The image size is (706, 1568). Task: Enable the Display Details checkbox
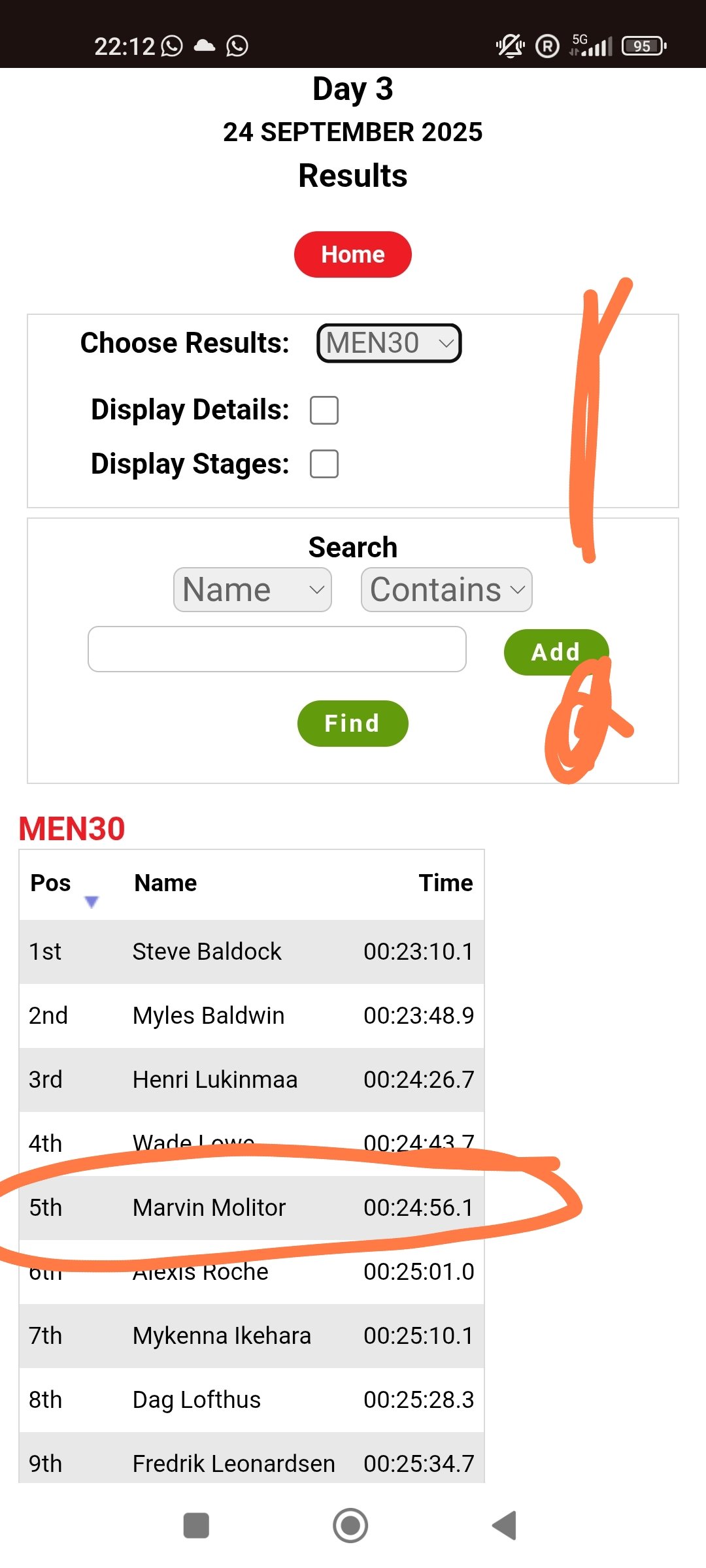click(324, 410)
